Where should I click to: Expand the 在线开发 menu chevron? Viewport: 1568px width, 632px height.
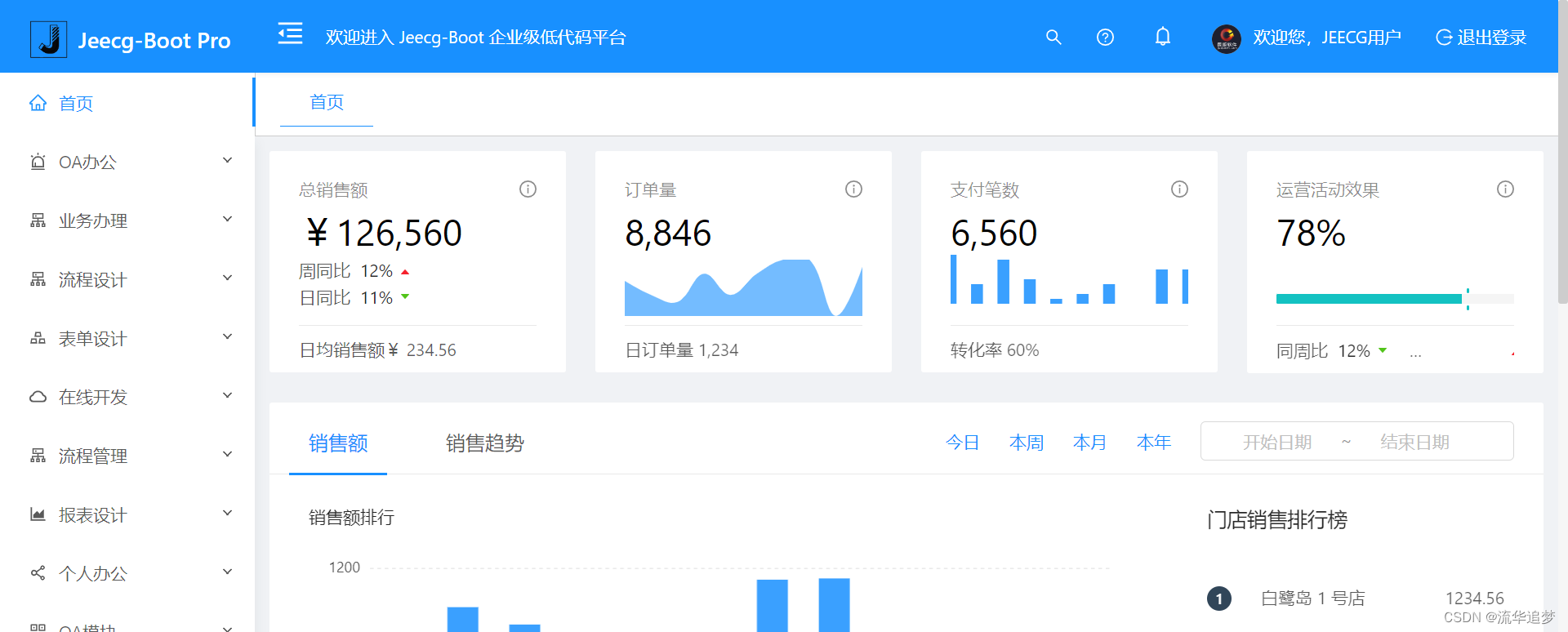point(228,396)
